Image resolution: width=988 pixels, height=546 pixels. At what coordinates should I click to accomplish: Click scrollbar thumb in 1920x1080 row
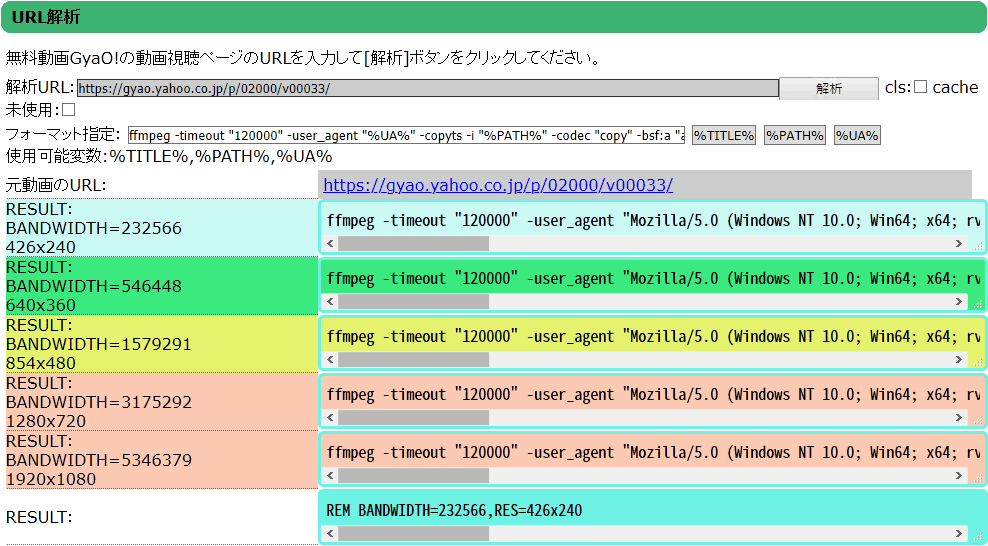(413, 475)
